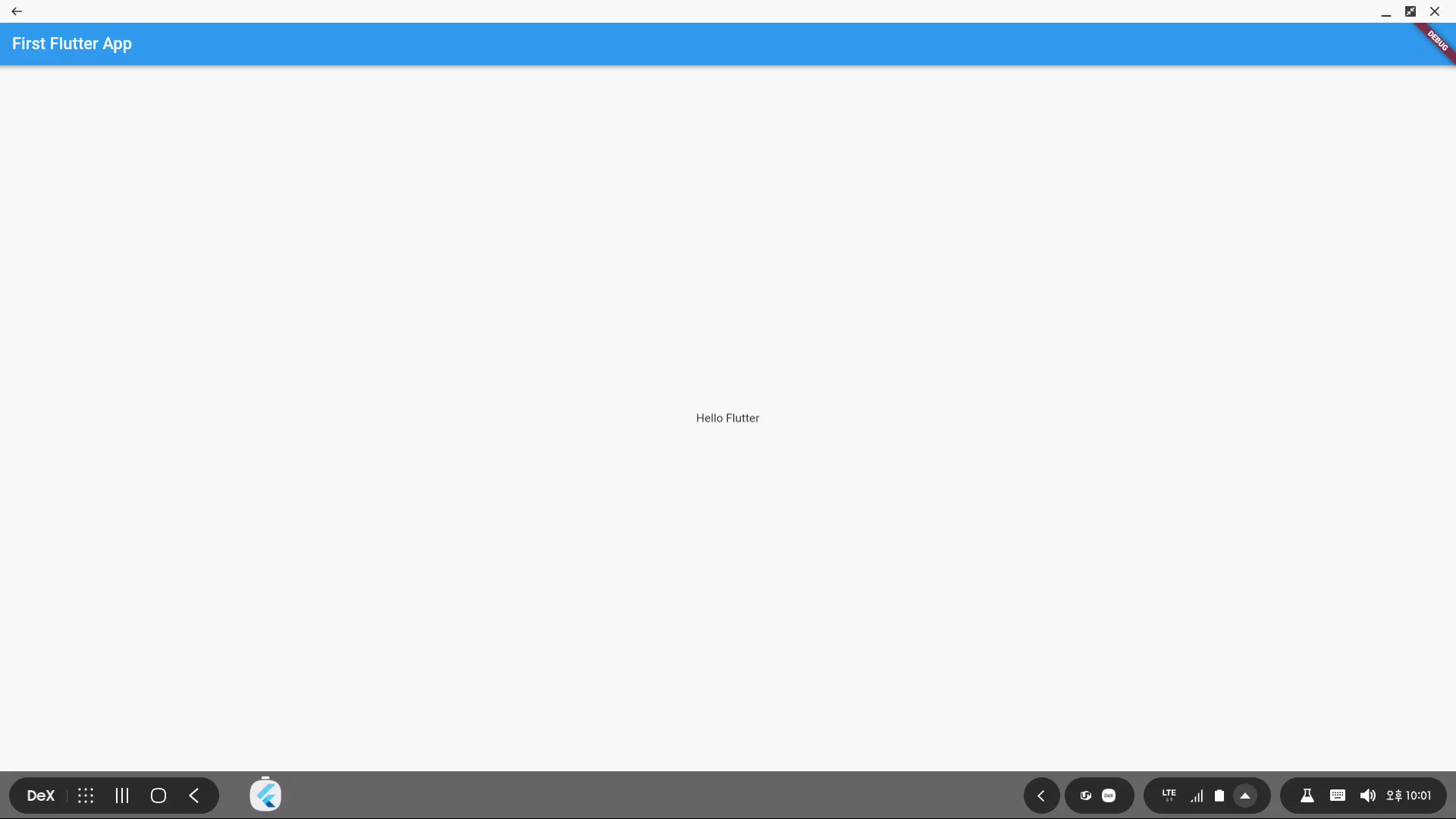The width and height of the screenshot is (1456, 819).
Task: Click the First Flutter App title
Action: coord(72,44)
